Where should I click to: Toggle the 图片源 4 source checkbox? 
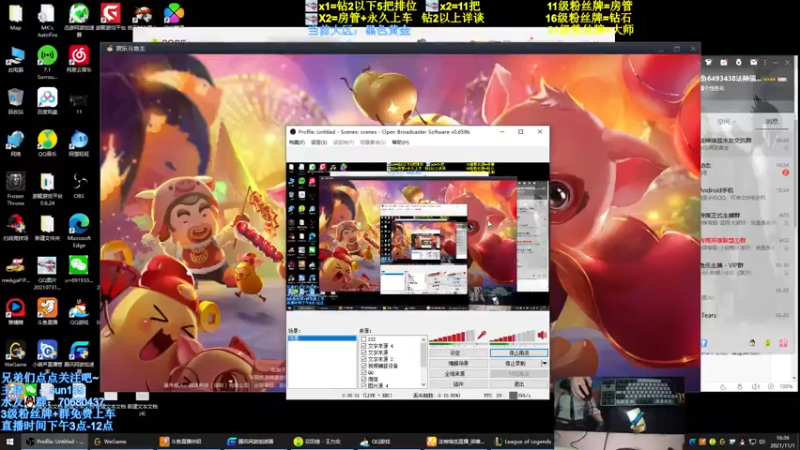[364, 385]
